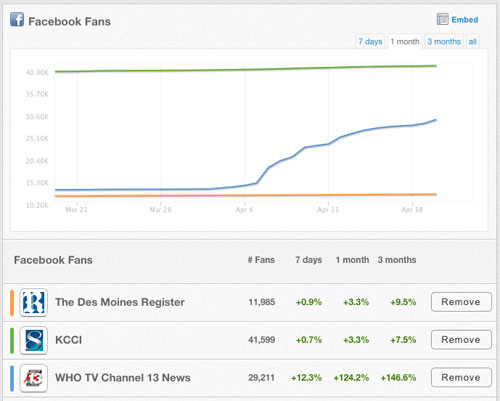Select the 1 month tab
This screenshot has height=401, width=500.
pos(405,41)
